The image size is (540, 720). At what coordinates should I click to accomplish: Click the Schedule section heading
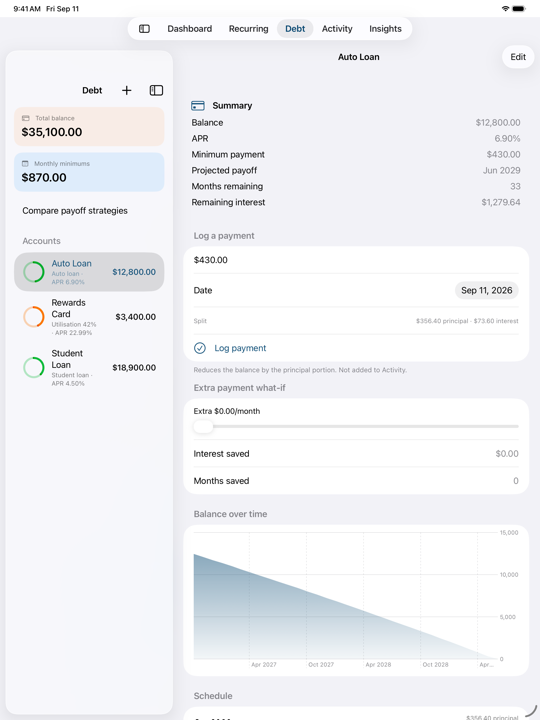[213, 696]
